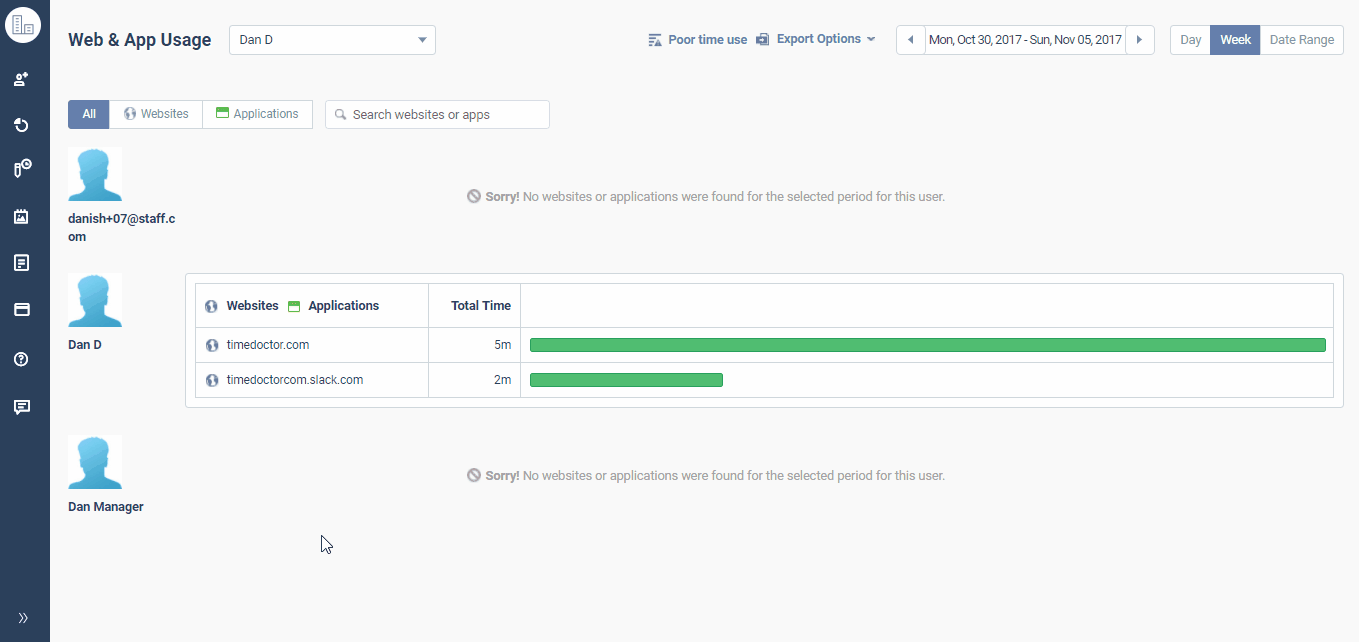Open the Users panel from the sidebar
This screenshot has width=1359, height=642.
tap(22, 78)
